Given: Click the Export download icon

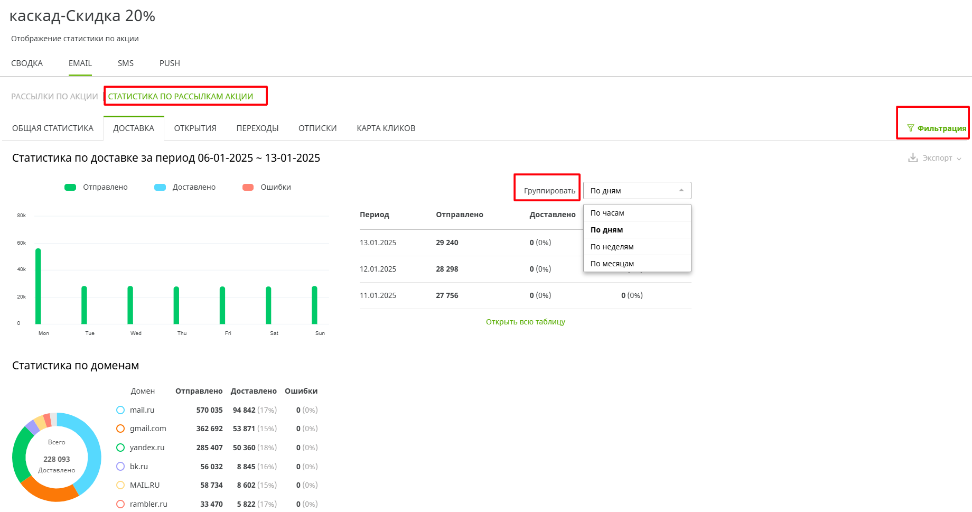Looking at the screenshot, I should click(x=912, y=158).
